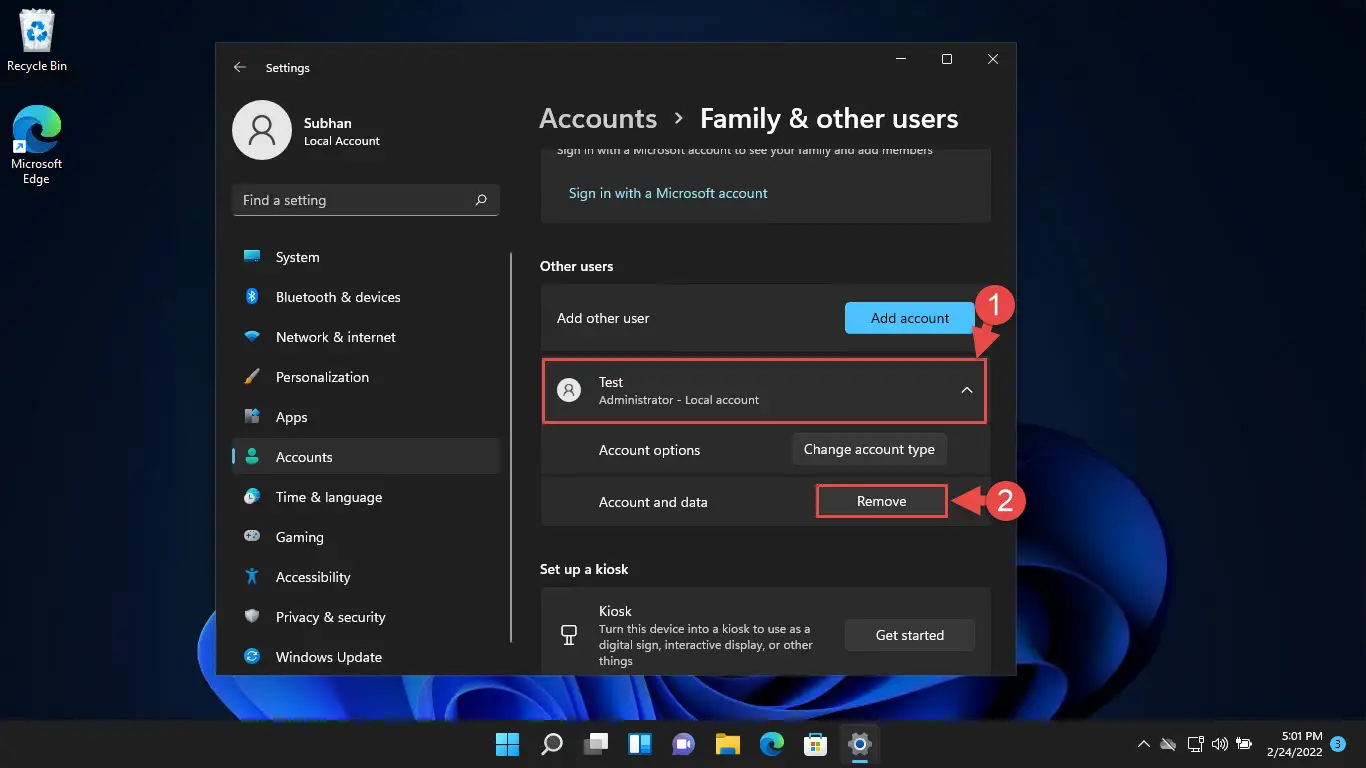Image resolution: width=1366 pixels, height=768 pixels.
Task: Click the 'Account options' label
Action: coord(649,450)
